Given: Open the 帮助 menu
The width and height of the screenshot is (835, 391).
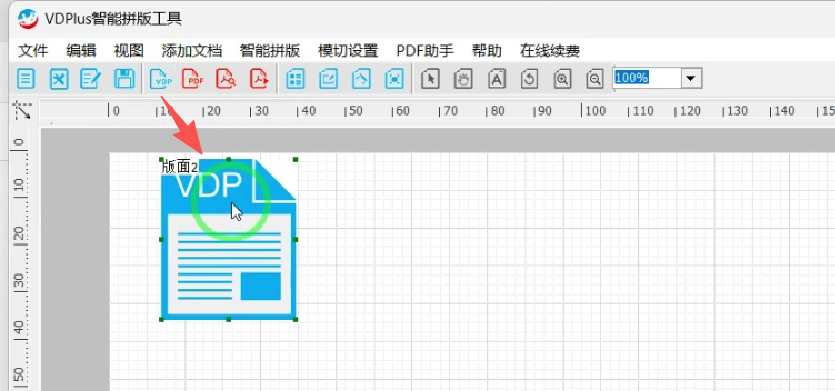Looking at the screenshot, I should (487, 51).
